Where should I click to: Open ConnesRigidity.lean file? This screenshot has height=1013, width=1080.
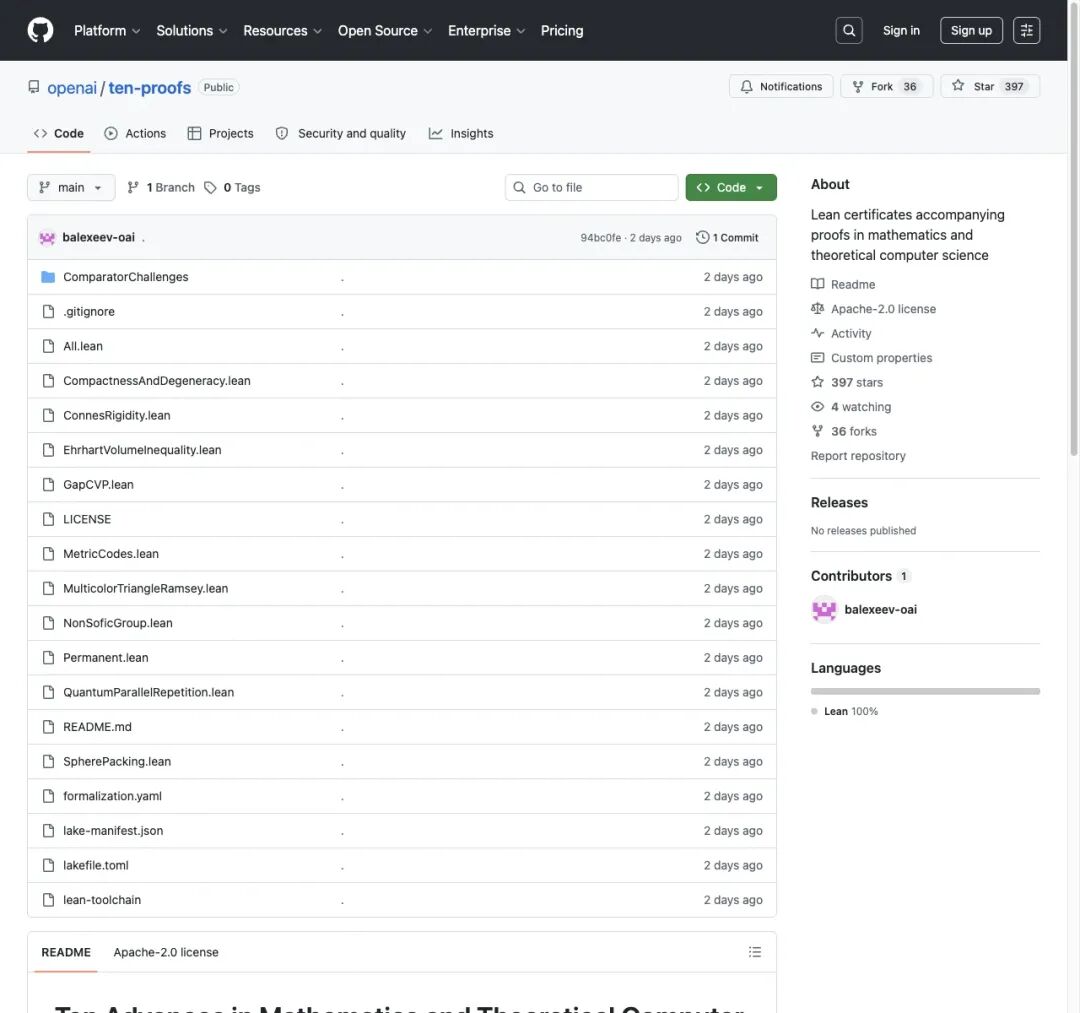pyautogui.click(x=116, y=415)
